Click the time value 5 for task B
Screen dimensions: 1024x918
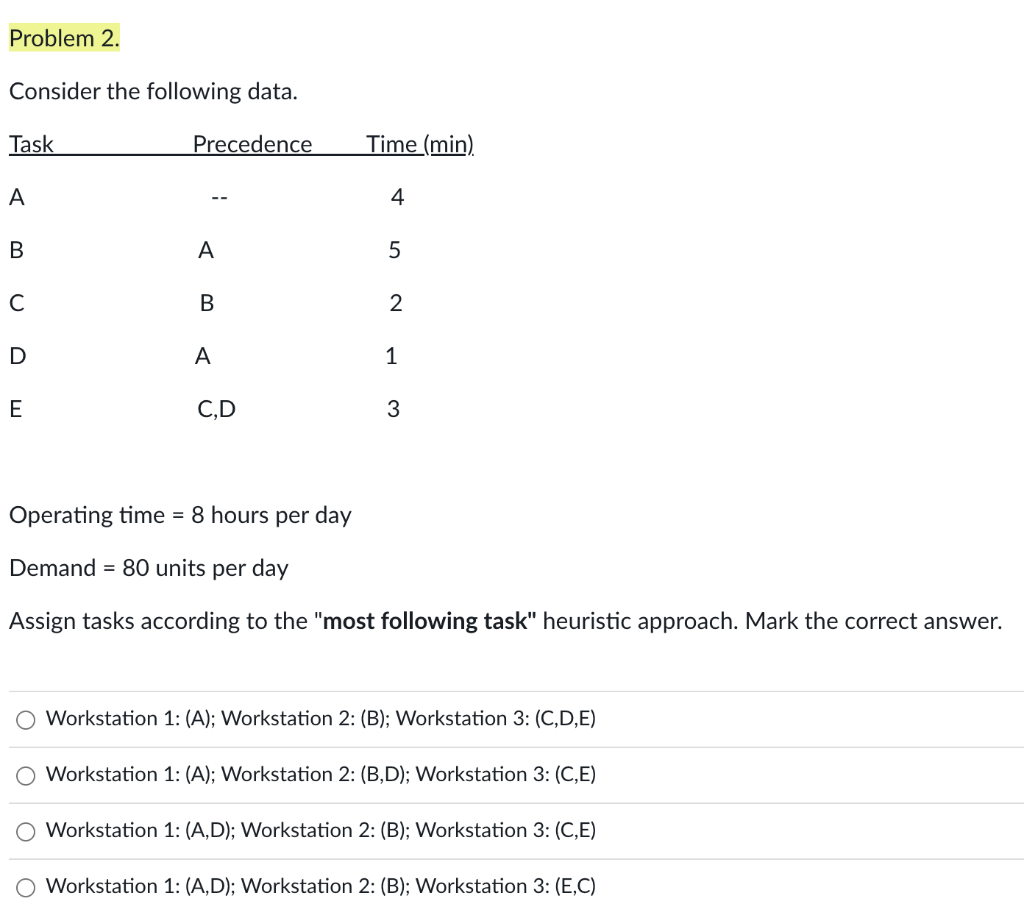coord(394,250)
